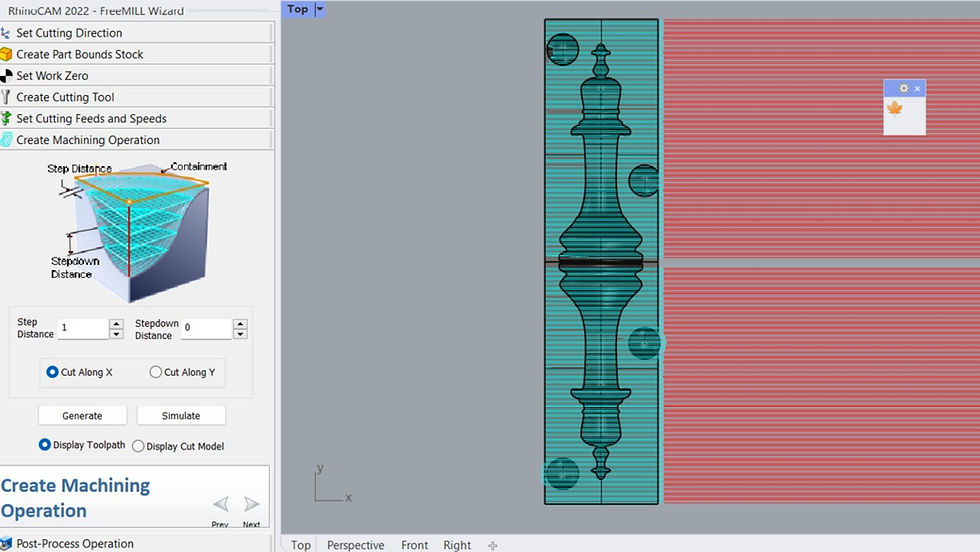This screenshot has height=552, width=980.
Task: Open the Top viewport dropdown arrow
Action: pos(319,9)
